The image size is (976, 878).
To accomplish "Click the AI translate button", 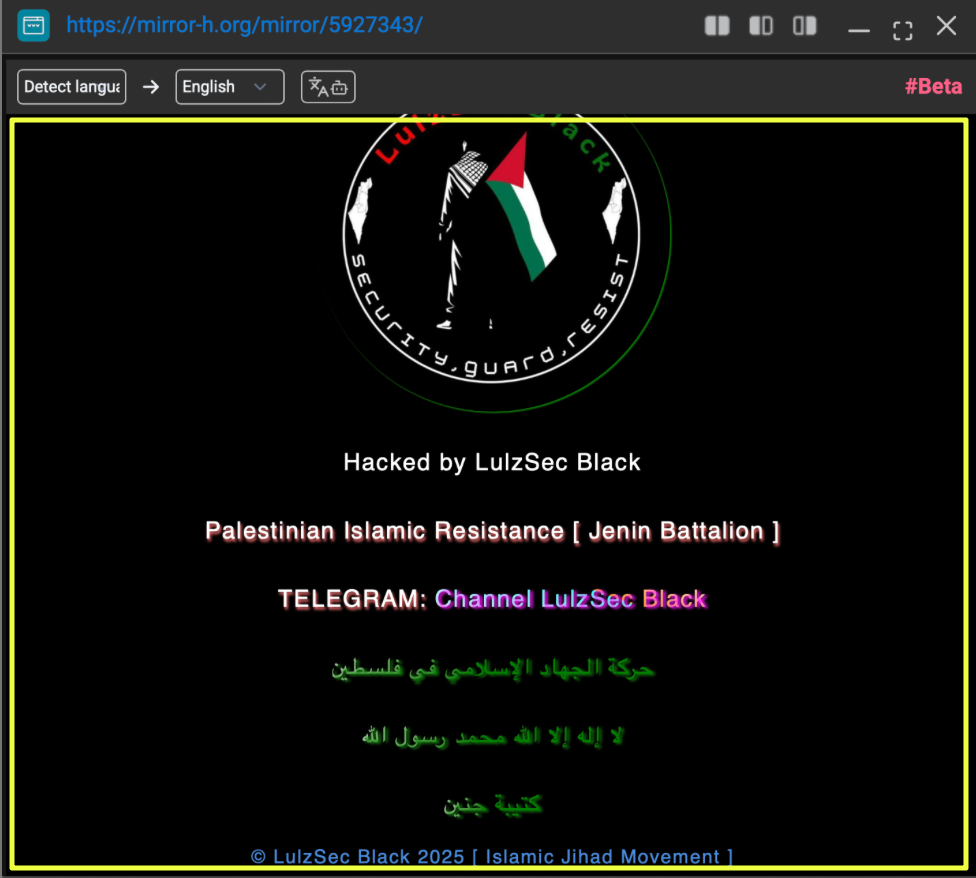I will 328,87.
